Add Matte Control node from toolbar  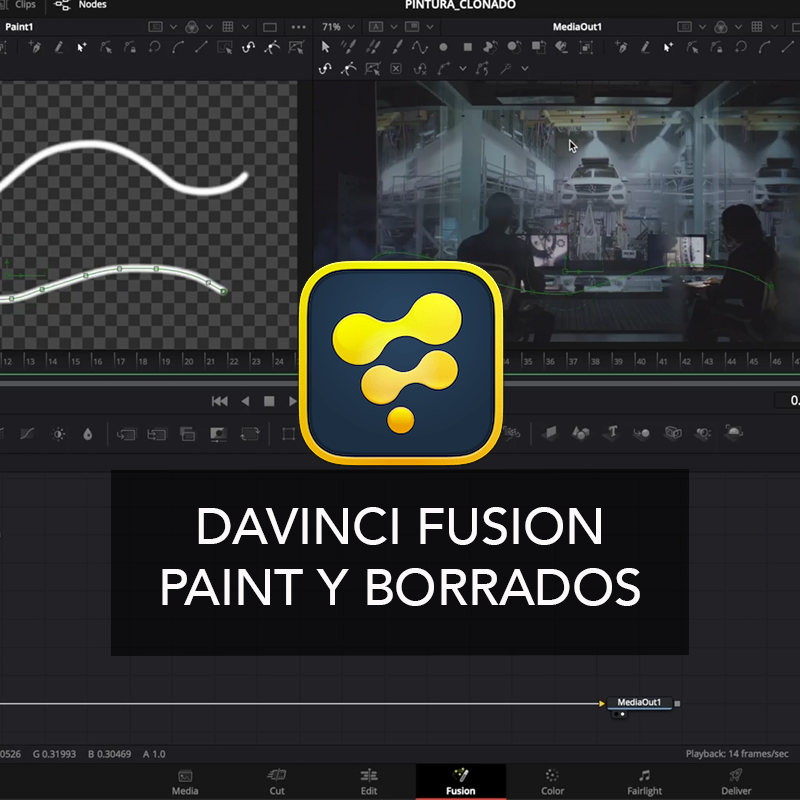(218, 434)
